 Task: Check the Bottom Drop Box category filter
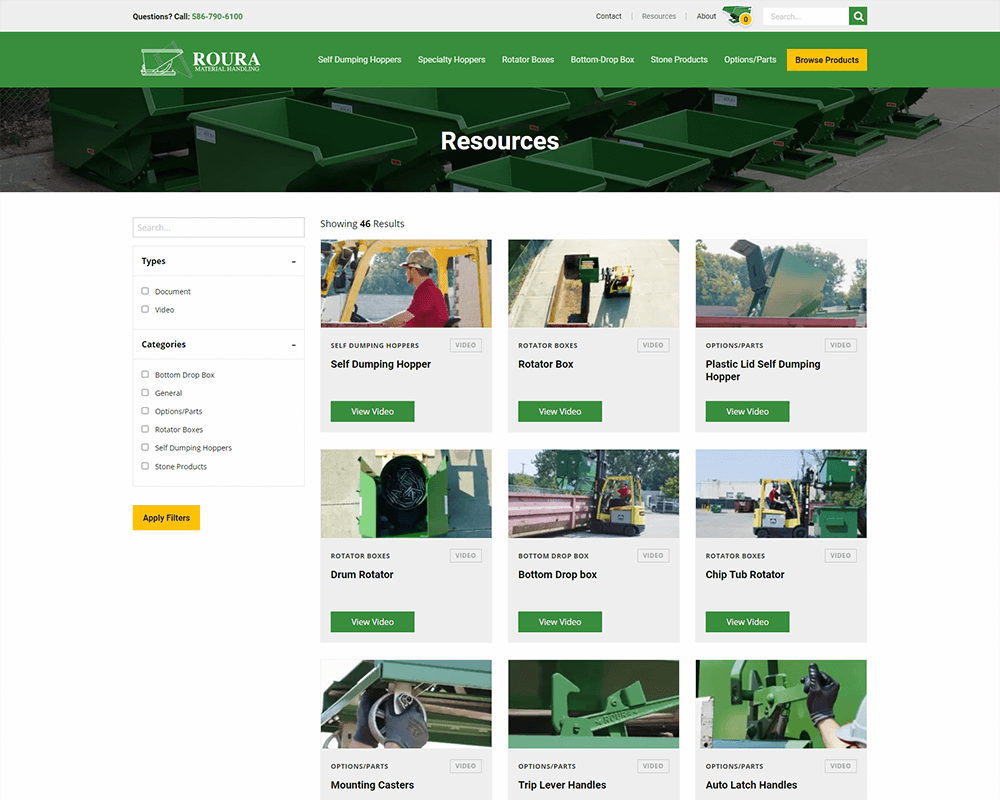144,374
